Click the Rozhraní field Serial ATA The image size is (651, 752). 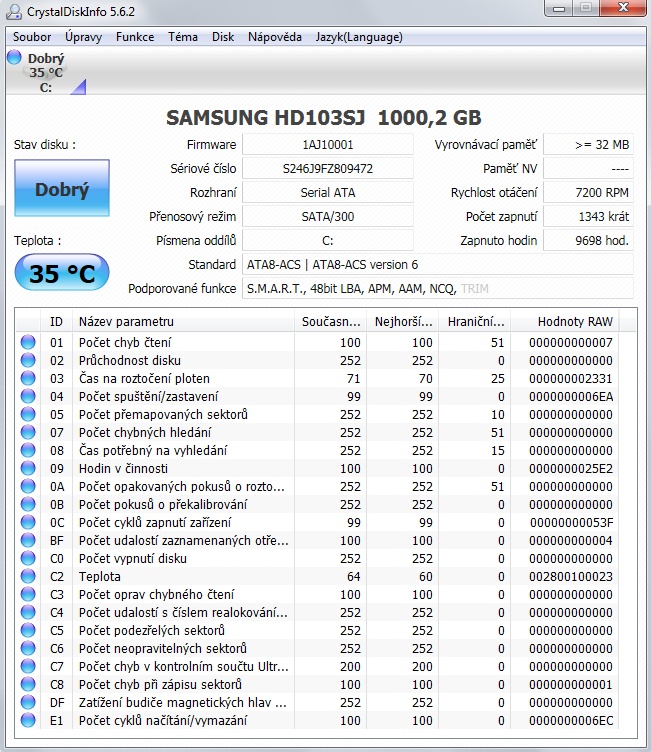(328, 192)
